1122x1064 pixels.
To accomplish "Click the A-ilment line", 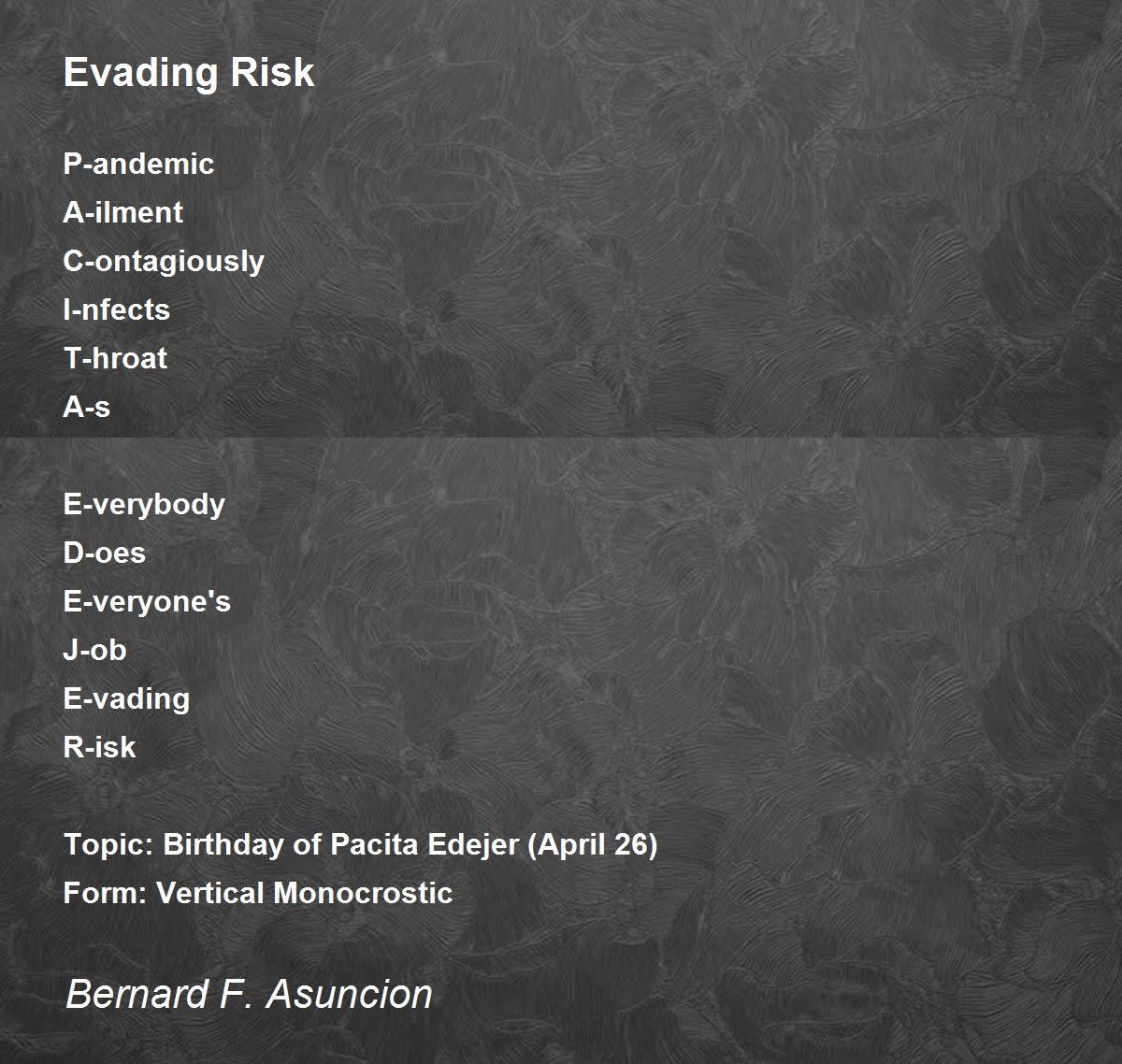I will coord(122,212).
